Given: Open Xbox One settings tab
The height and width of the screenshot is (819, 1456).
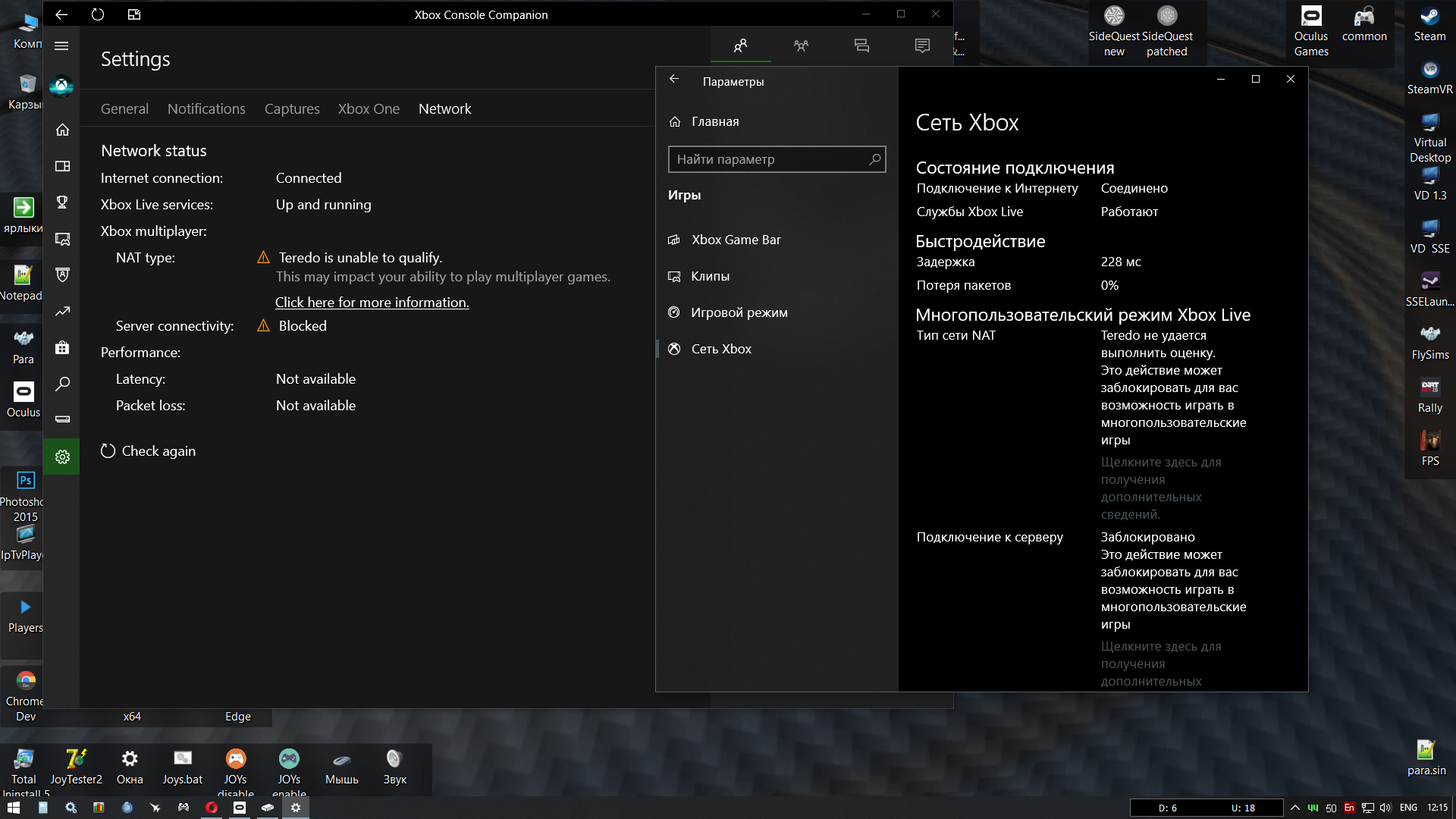Looking at the screenshot, I should click(x=369, y=109).
